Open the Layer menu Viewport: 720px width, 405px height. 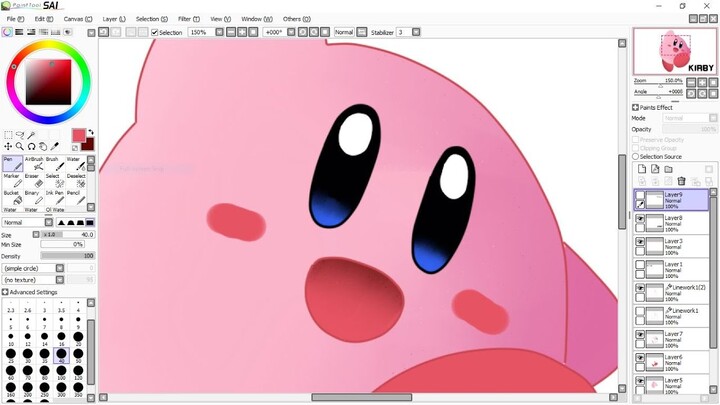pyautogui.click(x=114, y=19)
